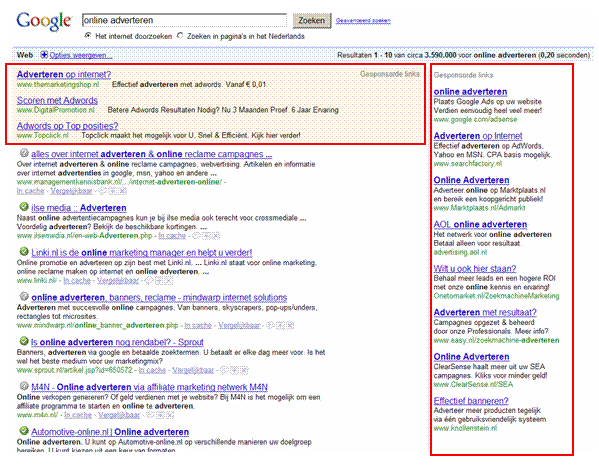Click the promote icon under the managementkennisbank result

(113, 191)
